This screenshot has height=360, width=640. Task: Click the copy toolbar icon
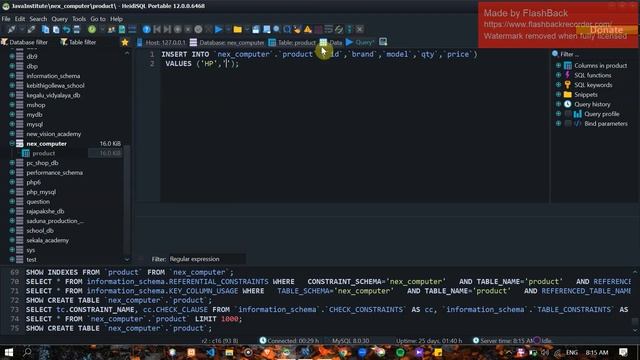[x=45, y=29]
